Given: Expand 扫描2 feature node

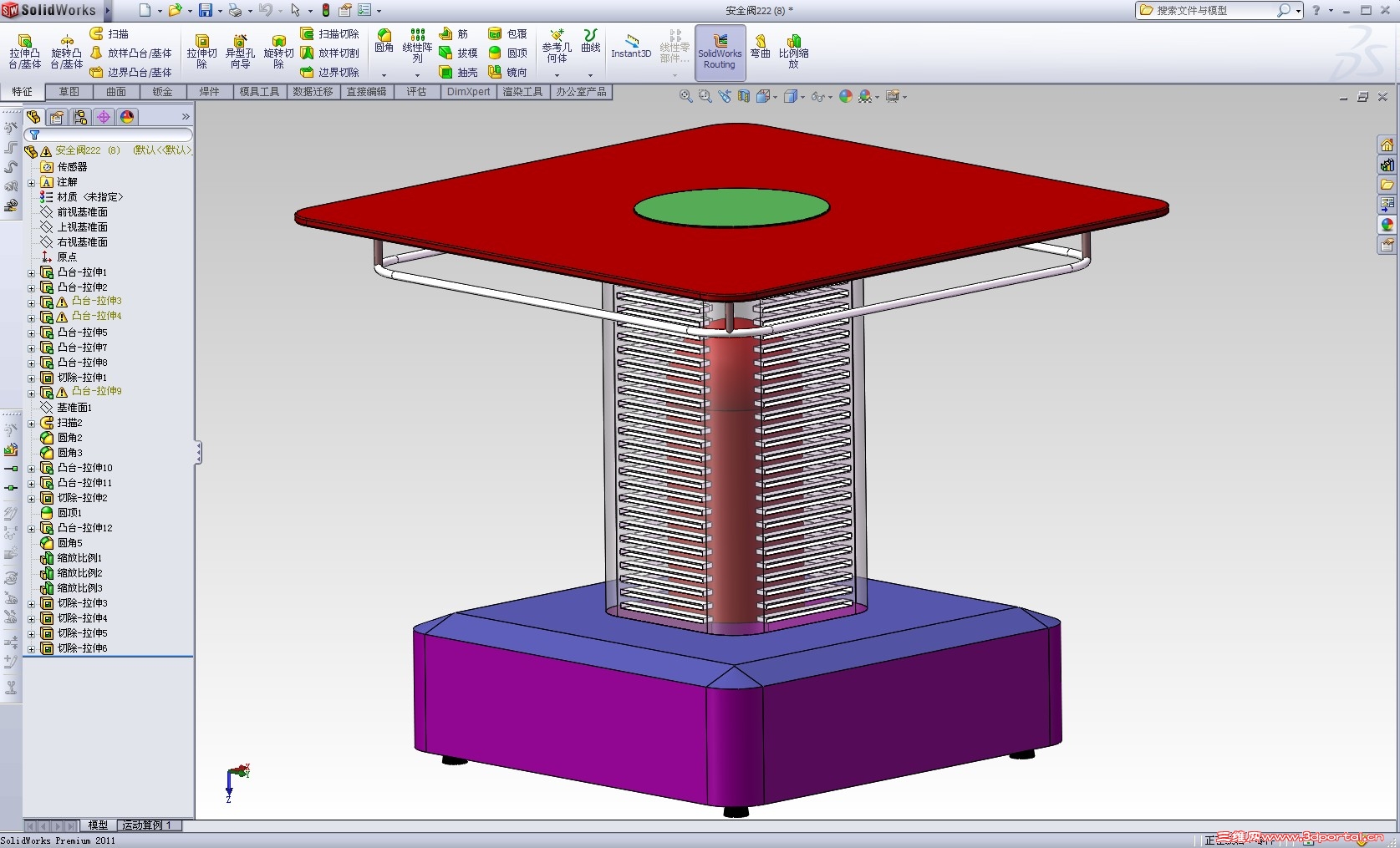Looking at the screenshot, I should (x=32, y=424).
